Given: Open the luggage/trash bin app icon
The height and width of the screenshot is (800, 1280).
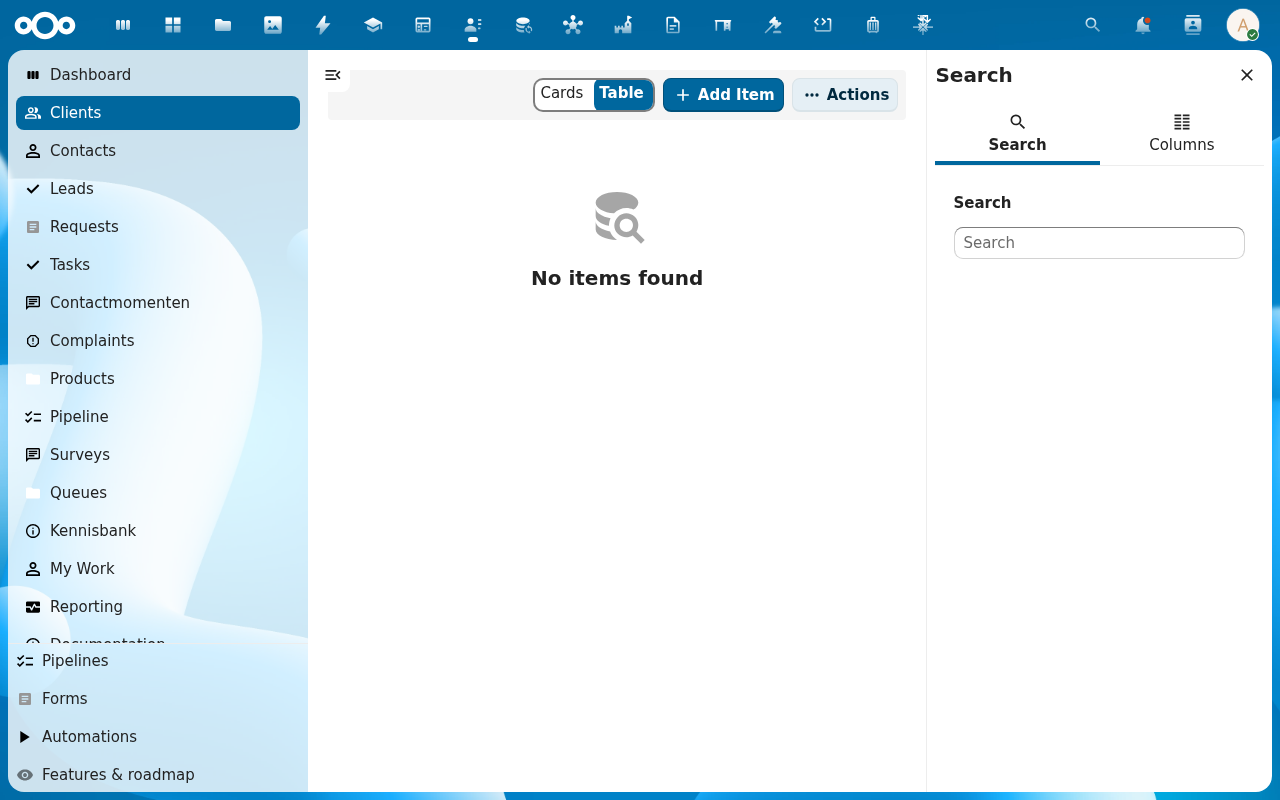Looking at the screenshot, I should (873, 25).
